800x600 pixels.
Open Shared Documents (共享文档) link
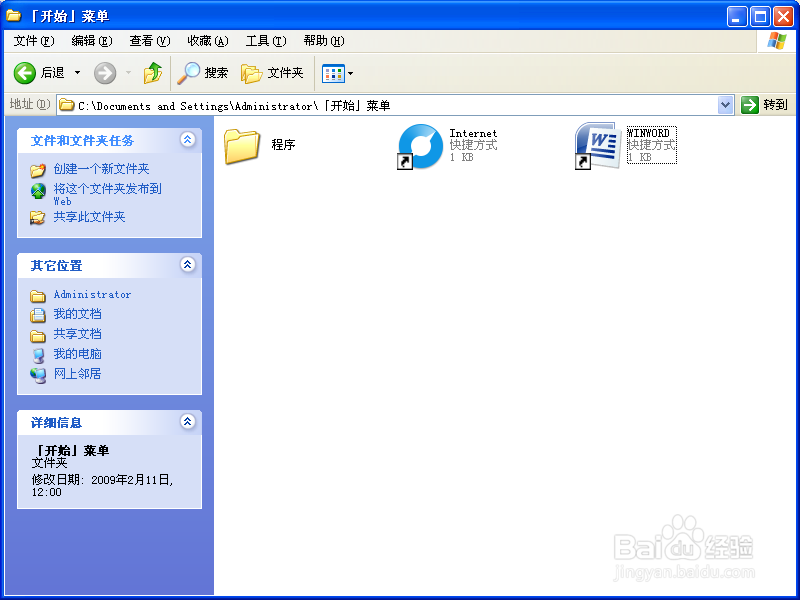(x=78, y=334)
